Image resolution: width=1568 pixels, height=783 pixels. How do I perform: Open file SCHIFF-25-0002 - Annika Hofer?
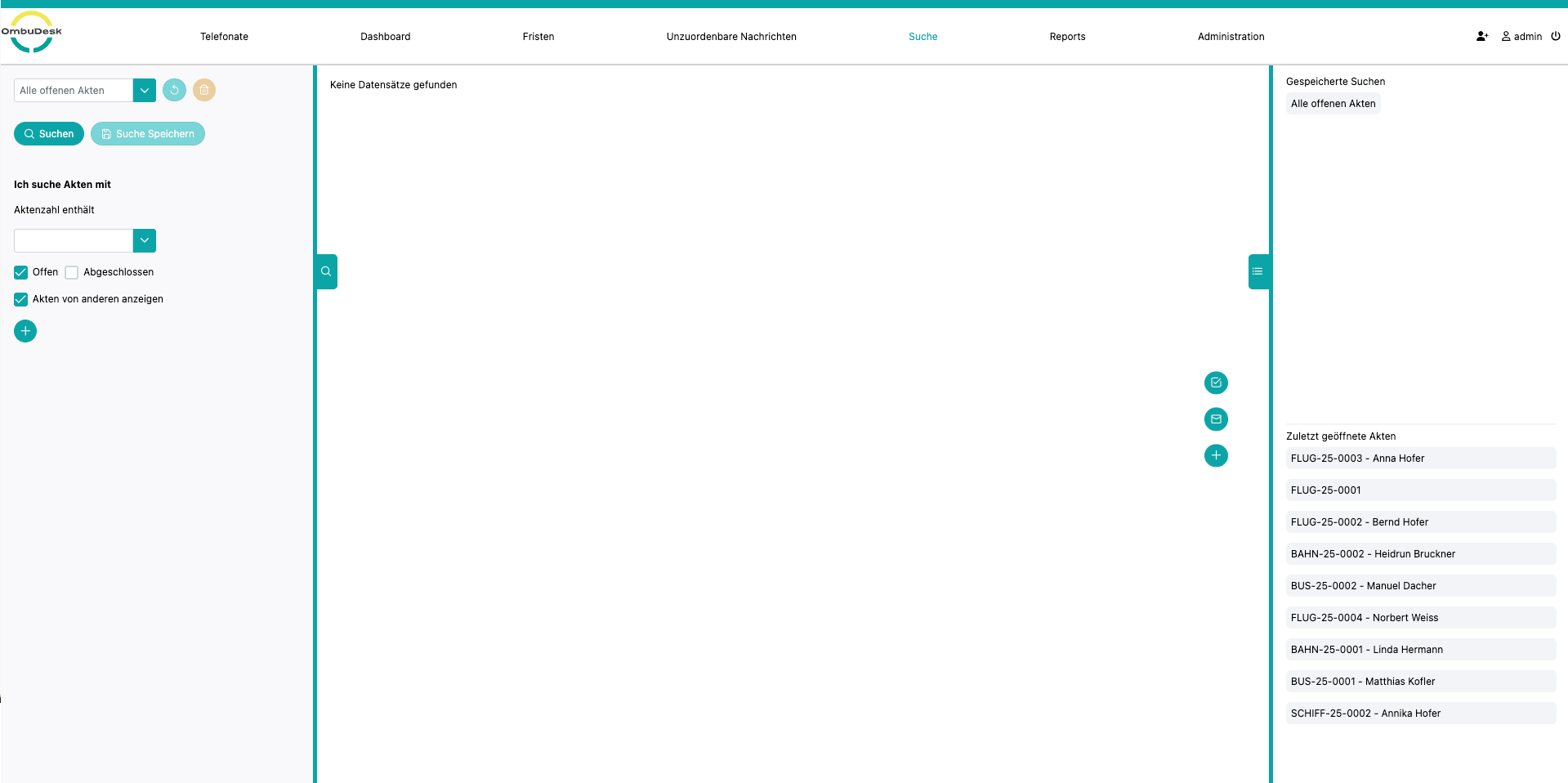click(1421, 714)
